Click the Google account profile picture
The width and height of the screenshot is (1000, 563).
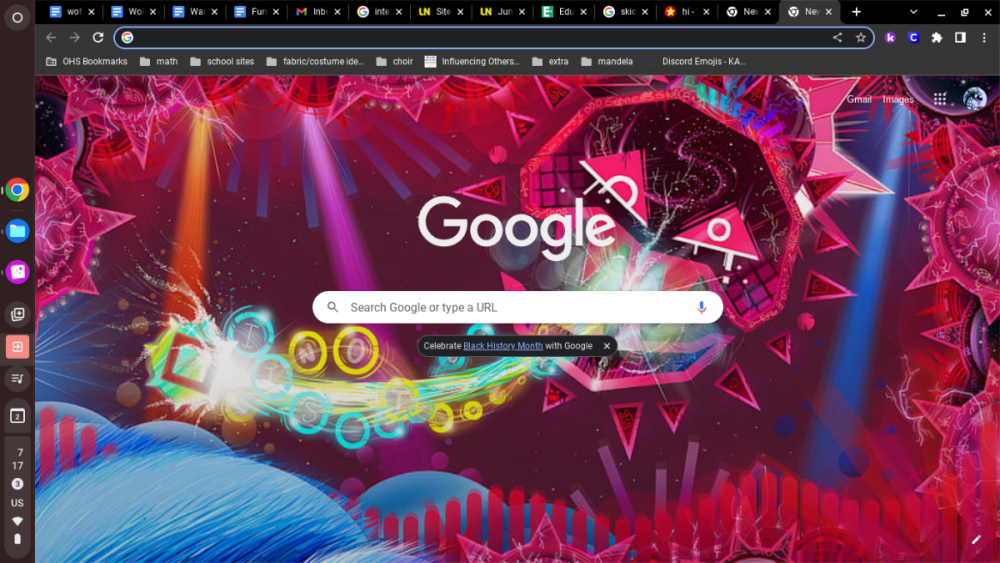point(974,98)
